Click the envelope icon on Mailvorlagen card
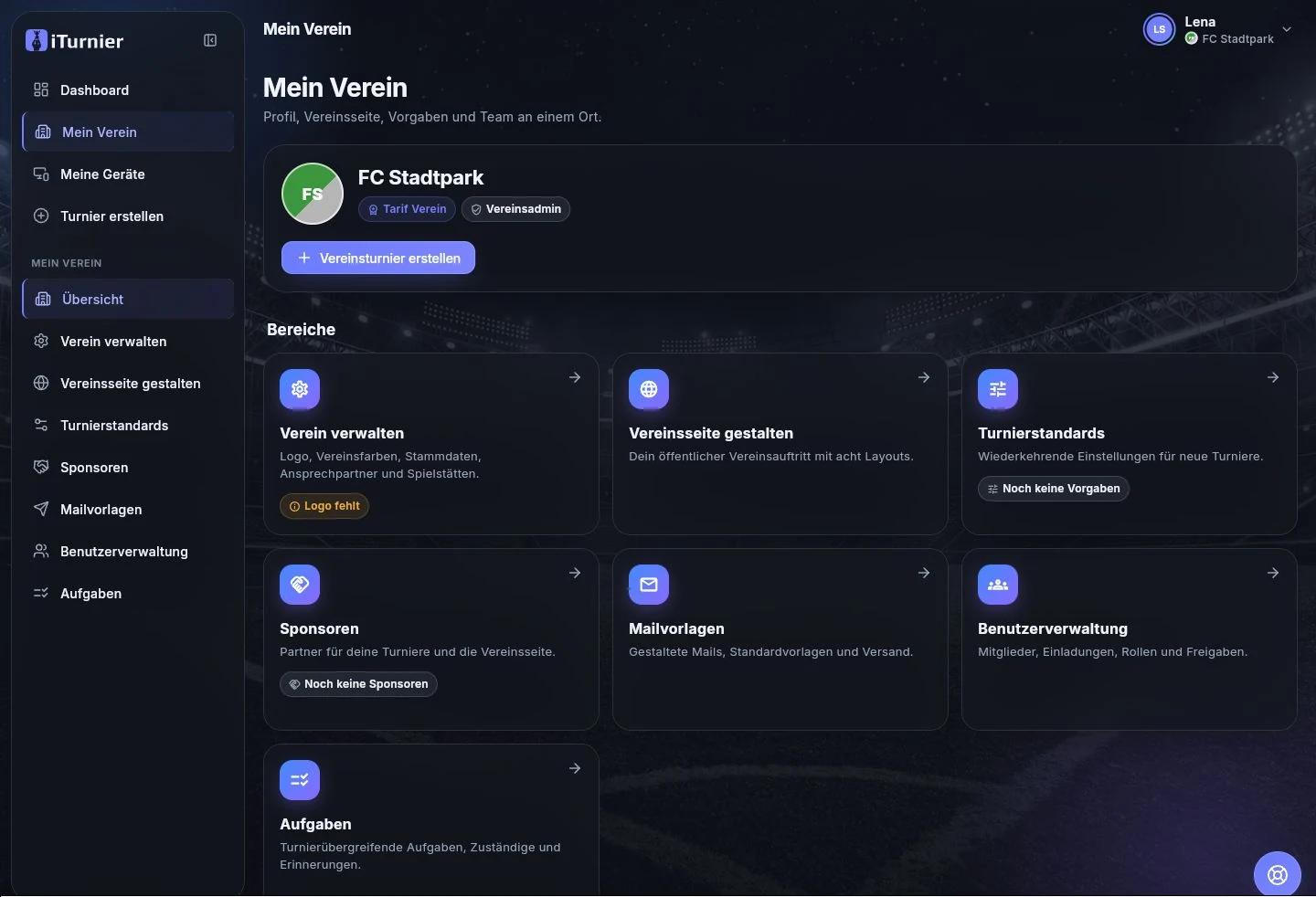 (649, 585)
